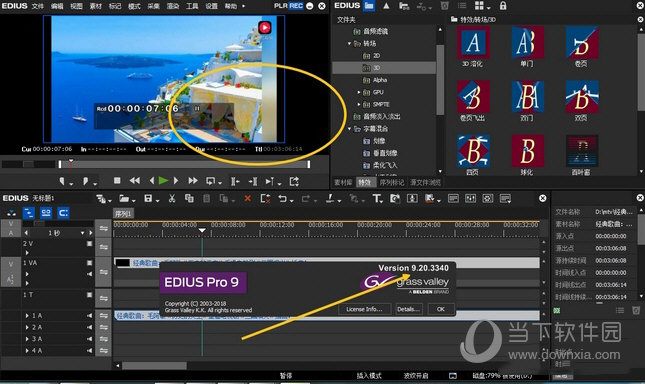Toggle the Ripple mode button

click(29, 213)
